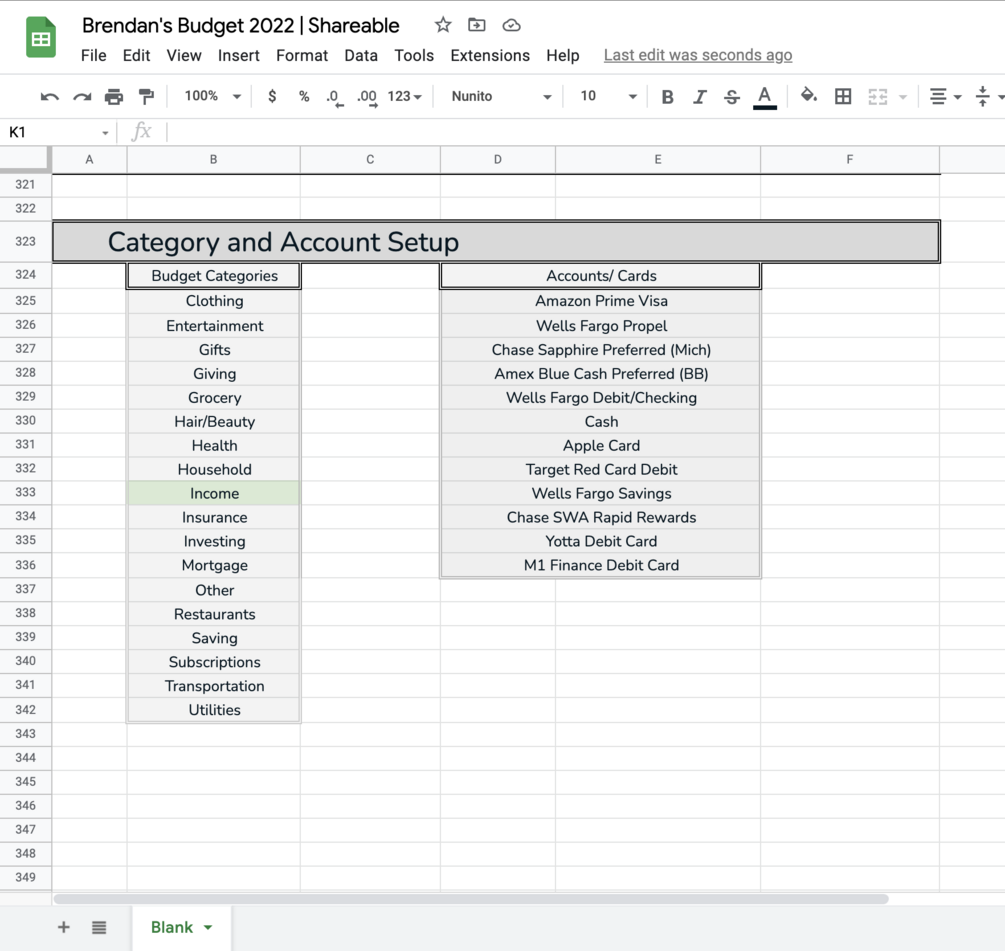Screen dimensions: 1005x951
Task: Toggle italic formatting
Action: point(699,97)
